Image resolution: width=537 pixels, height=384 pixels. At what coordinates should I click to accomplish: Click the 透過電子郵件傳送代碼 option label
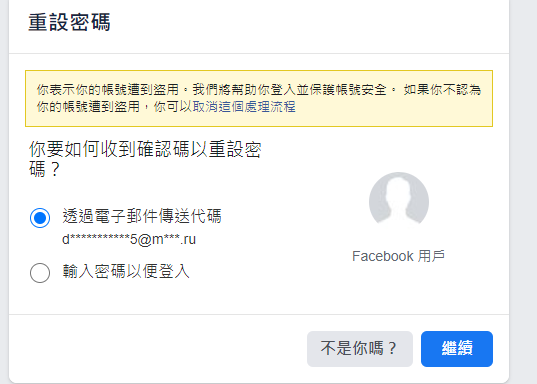coord(142,216)
